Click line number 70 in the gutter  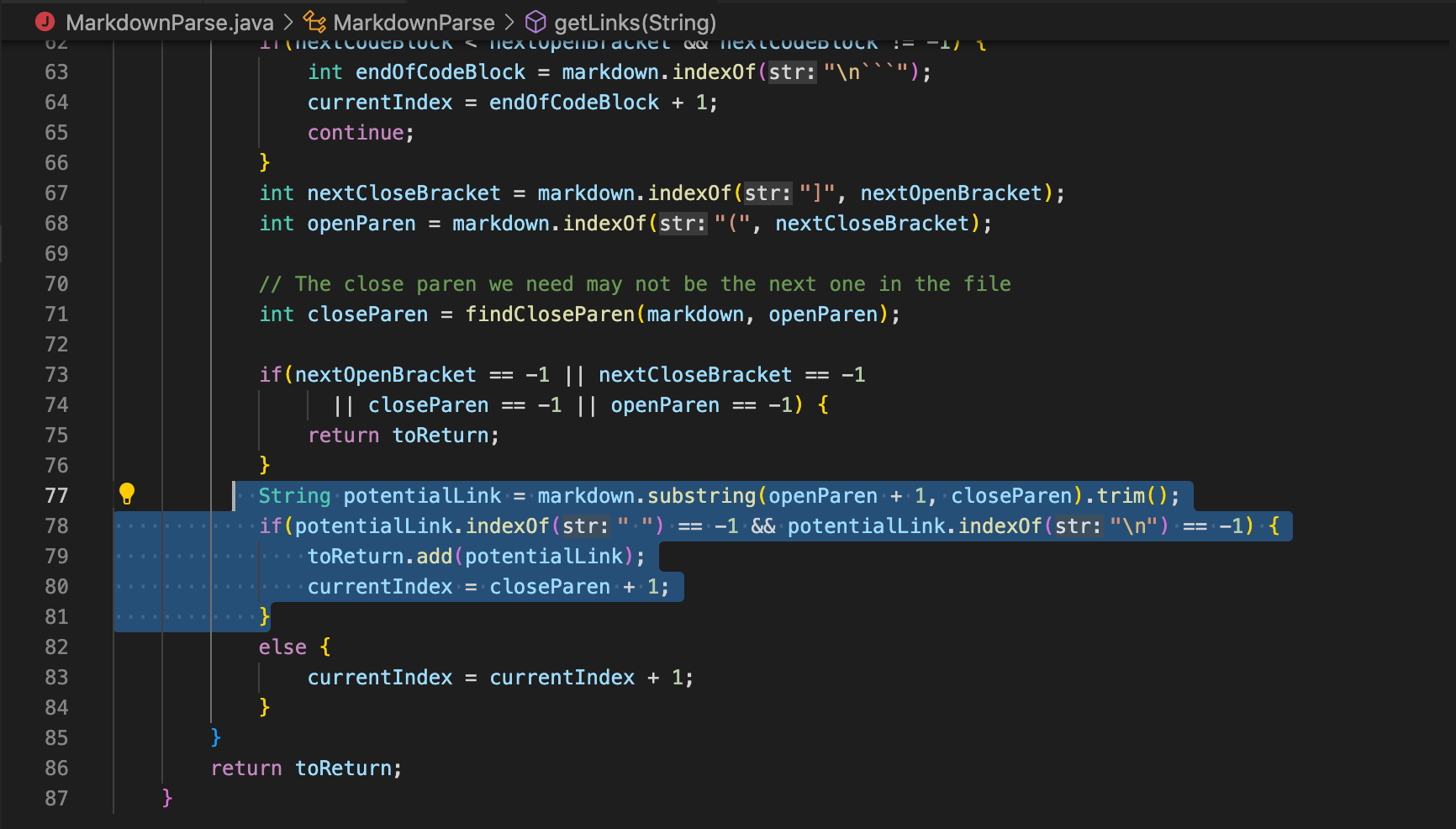click(x=56, y=284)
